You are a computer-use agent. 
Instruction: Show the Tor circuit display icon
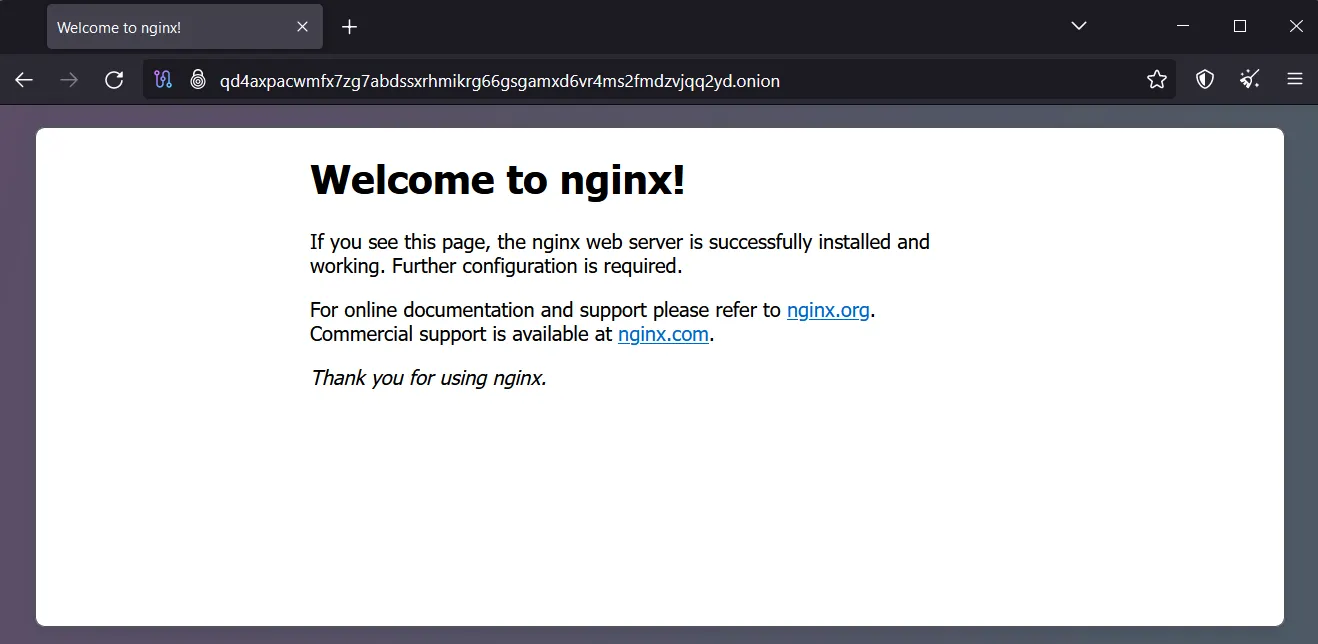(x=164, y=80)
